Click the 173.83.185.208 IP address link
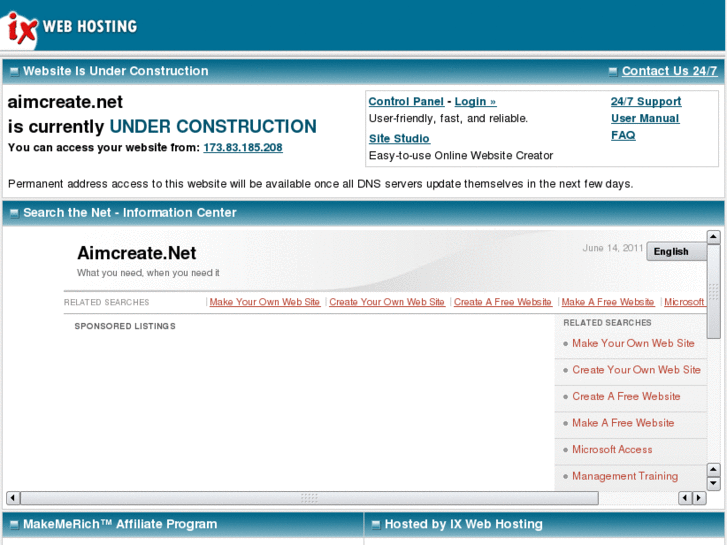 (243, 147)
